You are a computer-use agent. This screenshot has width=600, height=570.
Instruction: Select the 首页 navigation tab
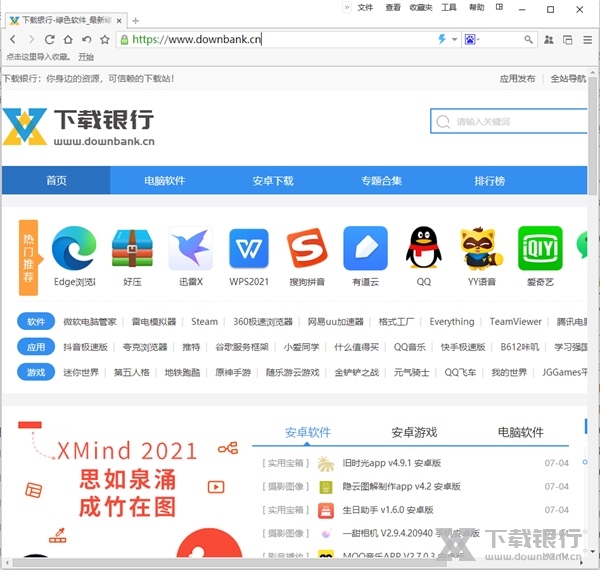(x=56, y=180)
